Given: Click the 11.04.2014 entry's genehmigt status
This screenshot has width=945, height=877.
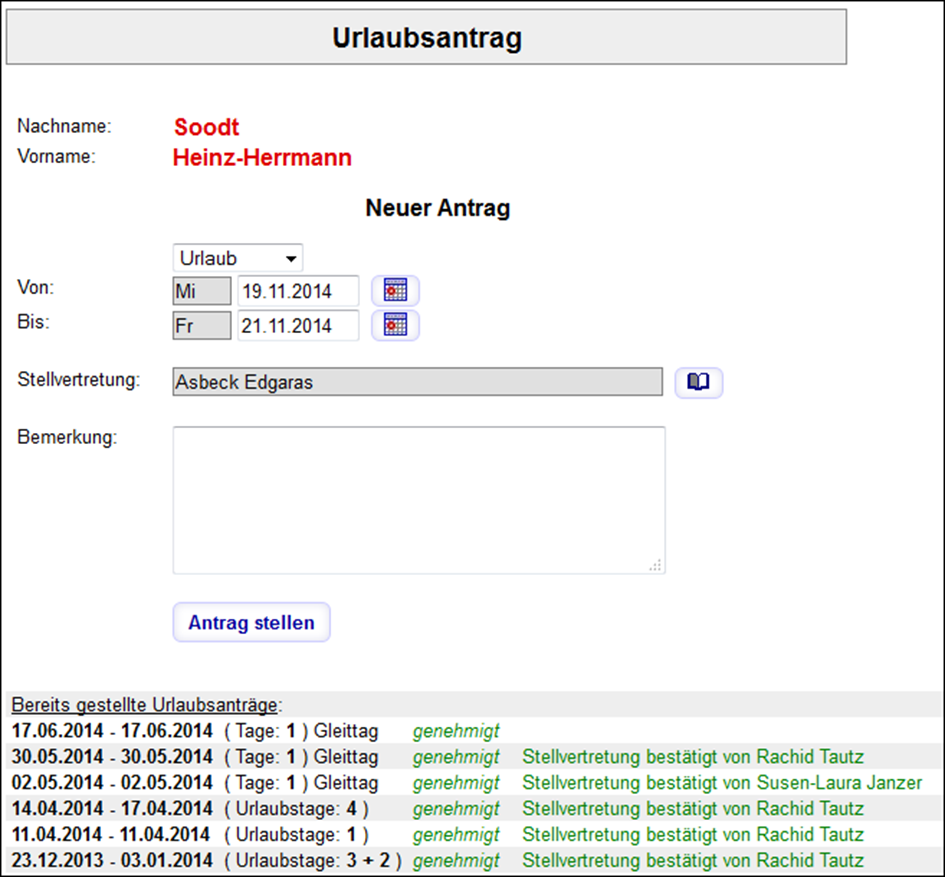Looking at the screenshot, I should 456,835.
